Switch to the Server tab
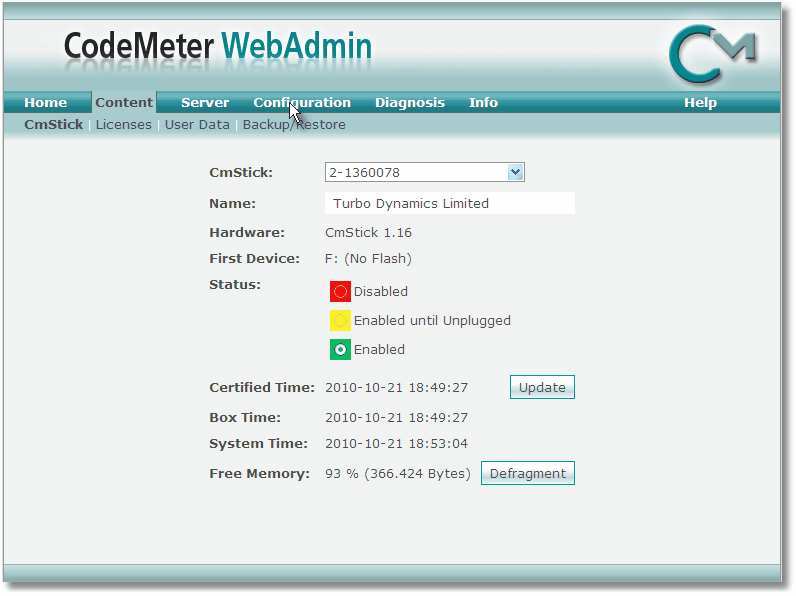The width and height of the screenshot is (796, 596). pyautogui.click(x=205, y=103)
